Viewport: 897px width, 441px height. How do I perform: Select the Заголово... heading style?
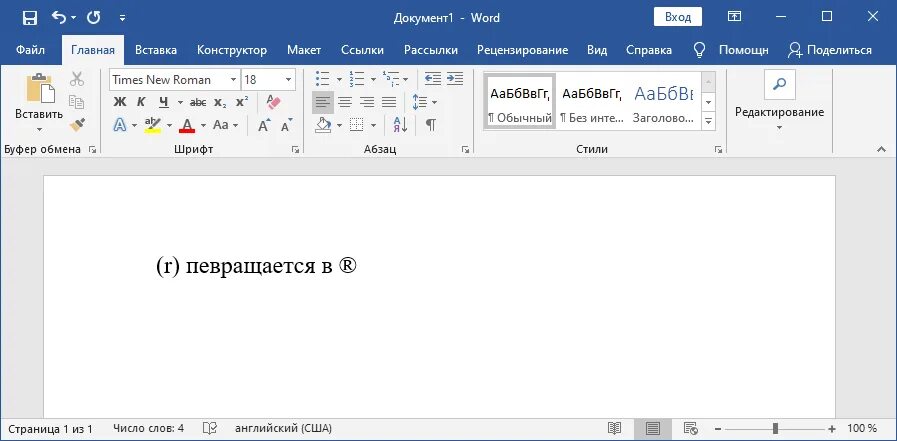coord(664,102)
